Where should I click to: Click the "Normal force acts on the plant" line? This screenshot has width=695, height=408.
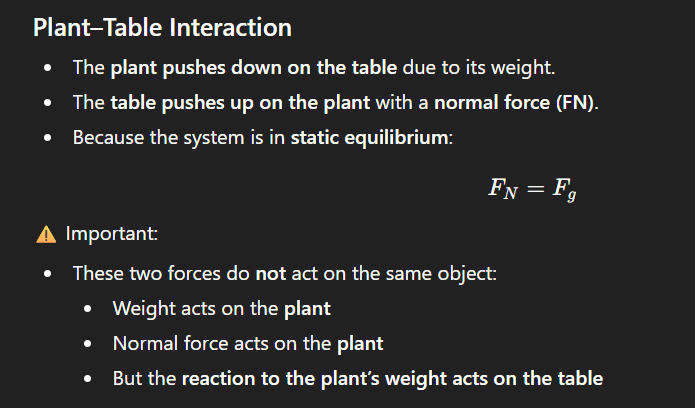(x=247, y=343)
